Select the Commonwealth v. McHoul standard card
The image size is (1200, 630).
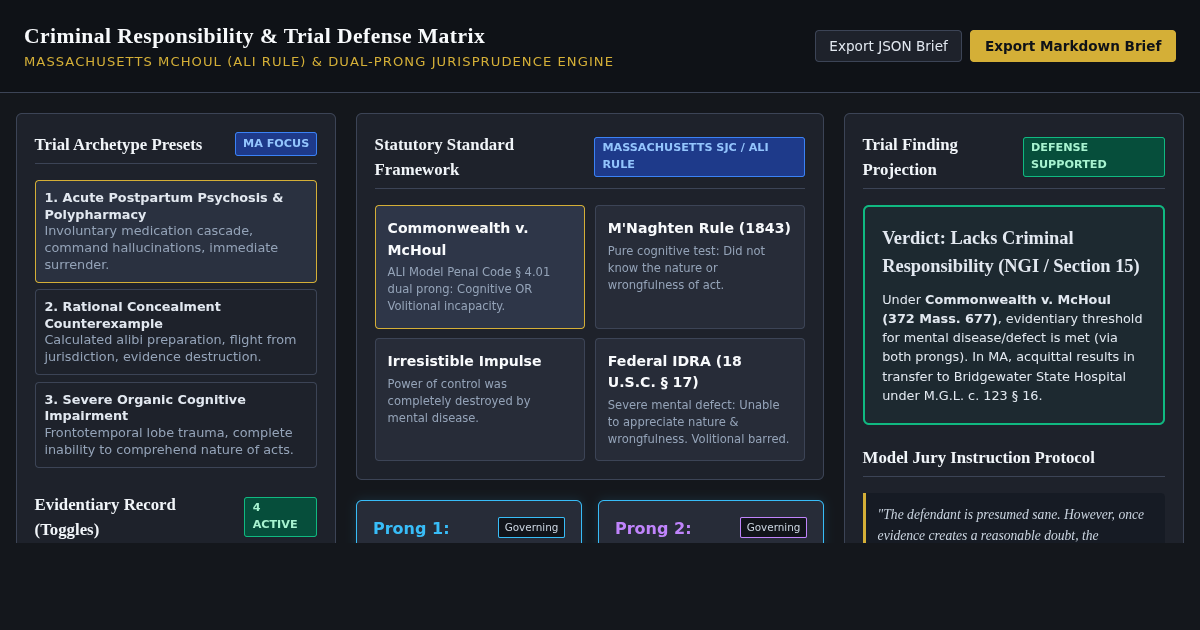(x=480, y=267)
